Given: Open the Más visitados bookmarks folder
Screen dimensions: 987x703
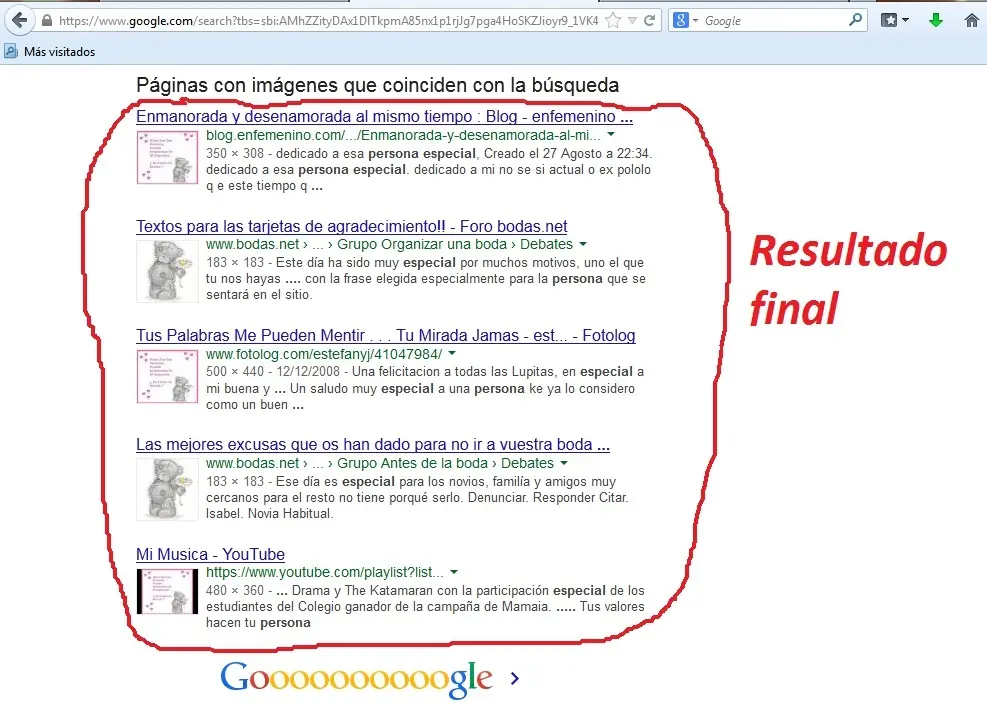Looking at the screenshot, I should 50,52.
